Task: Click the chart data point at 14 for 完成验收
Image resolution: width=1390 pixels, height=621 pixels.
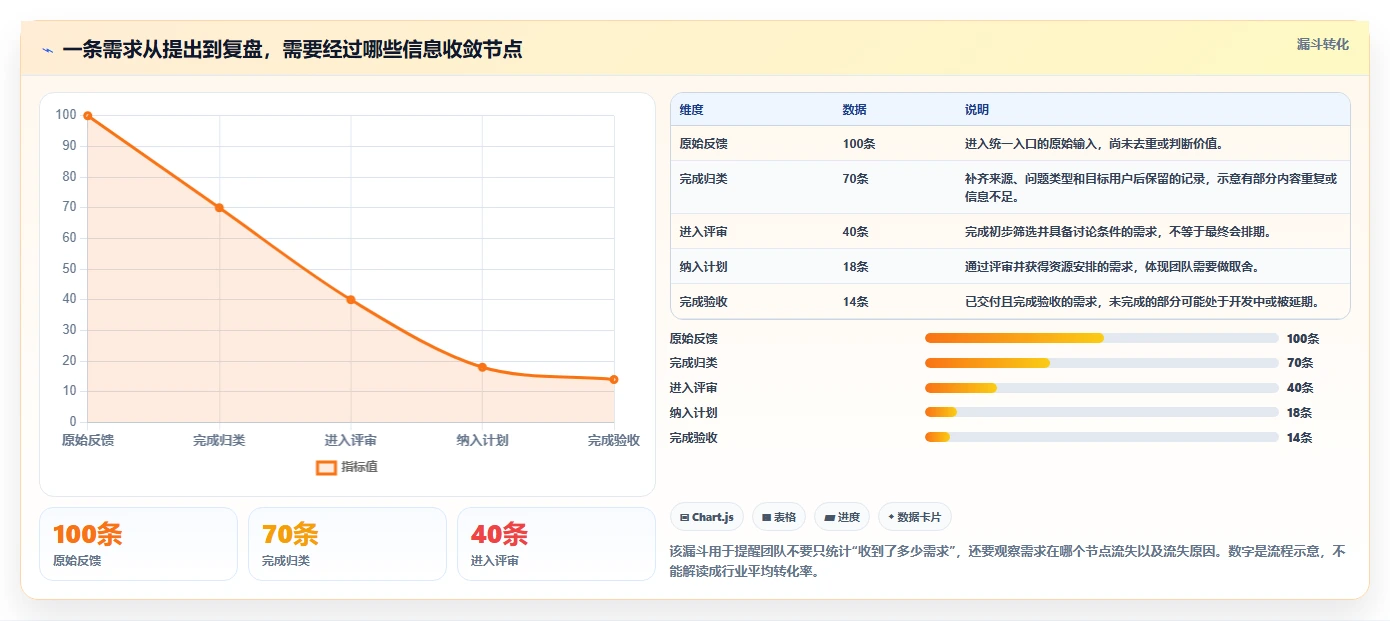Action: 614,379
